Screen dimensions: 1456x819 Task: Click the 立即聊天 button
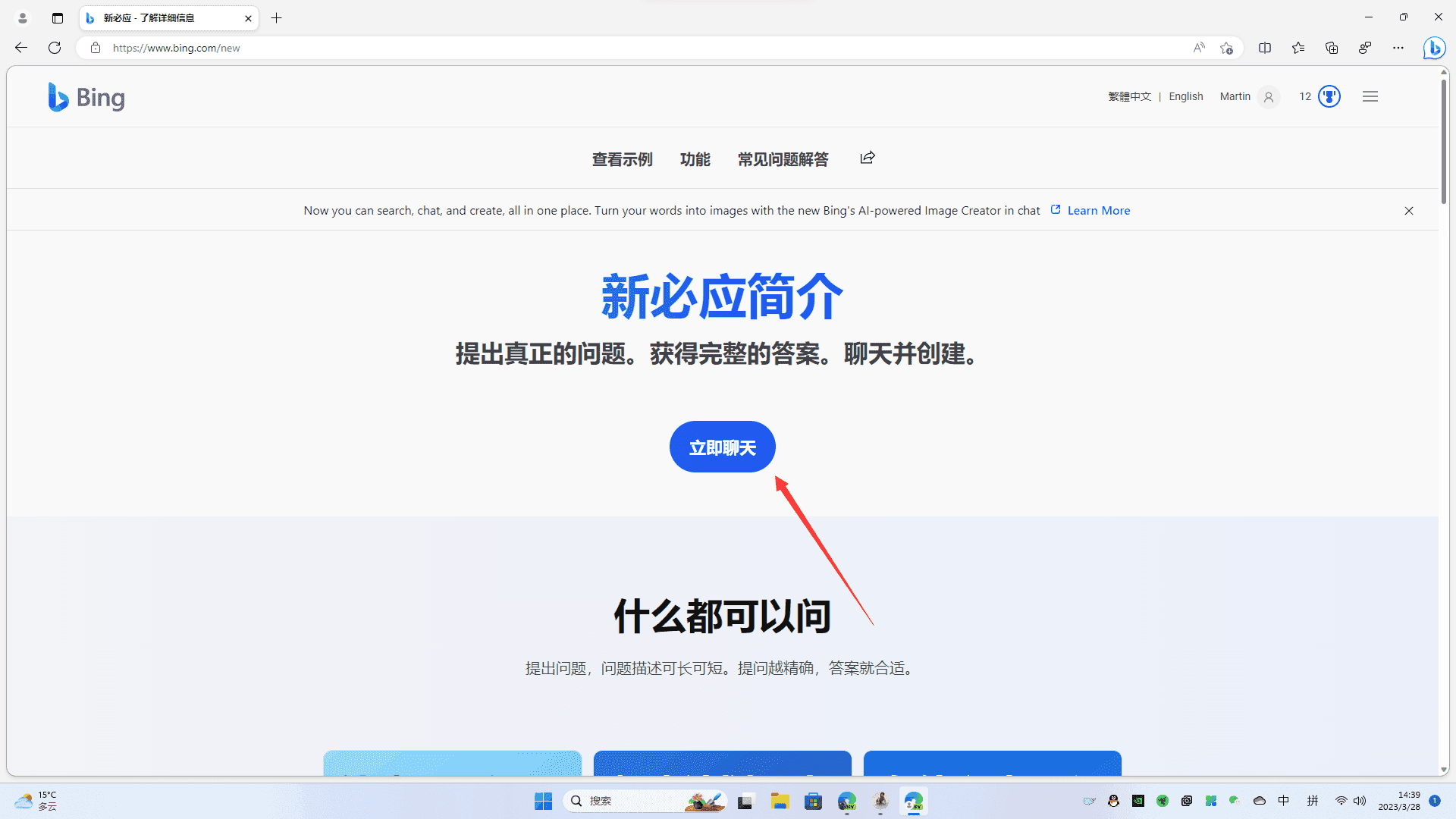pos(722,447)
